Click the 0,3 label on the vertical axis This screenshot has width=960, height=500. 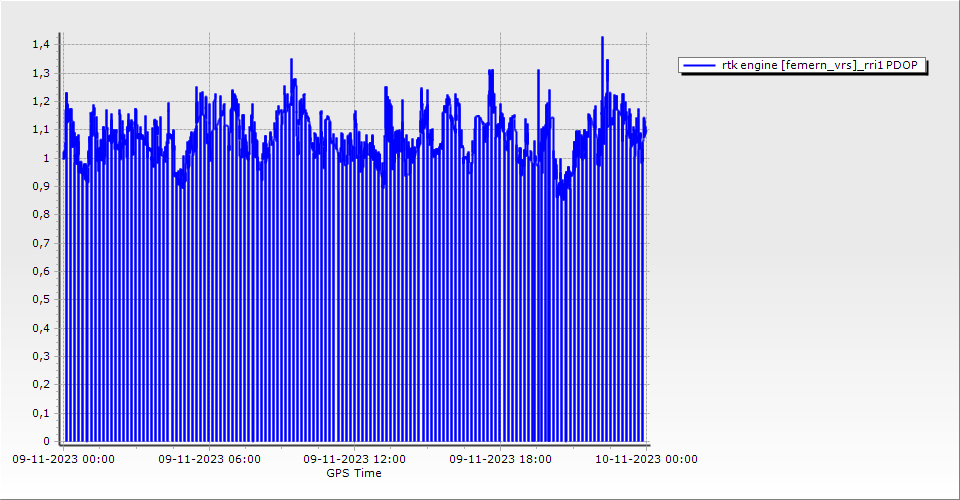[40, 356]
